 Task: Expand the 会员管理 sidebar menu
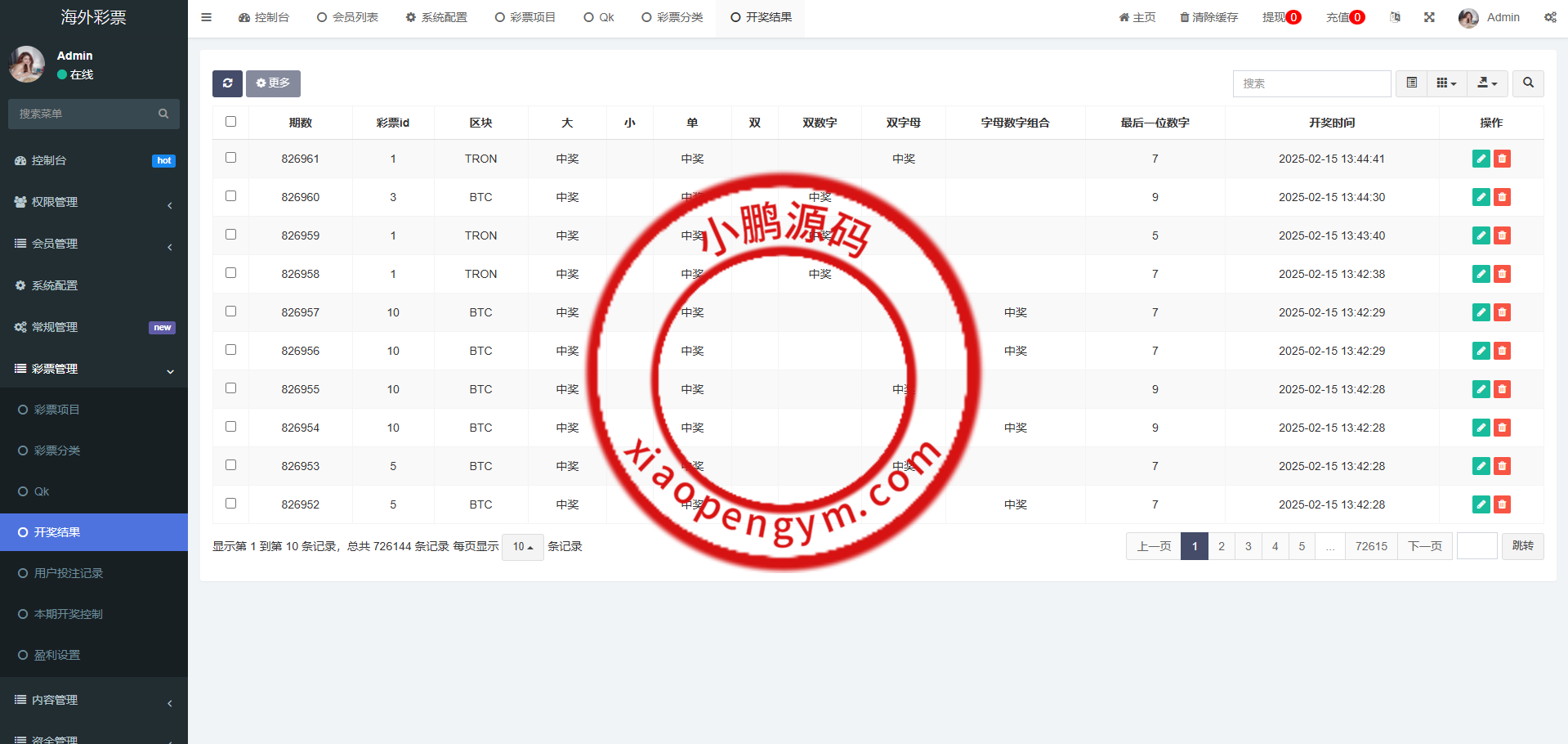point(94,244)
